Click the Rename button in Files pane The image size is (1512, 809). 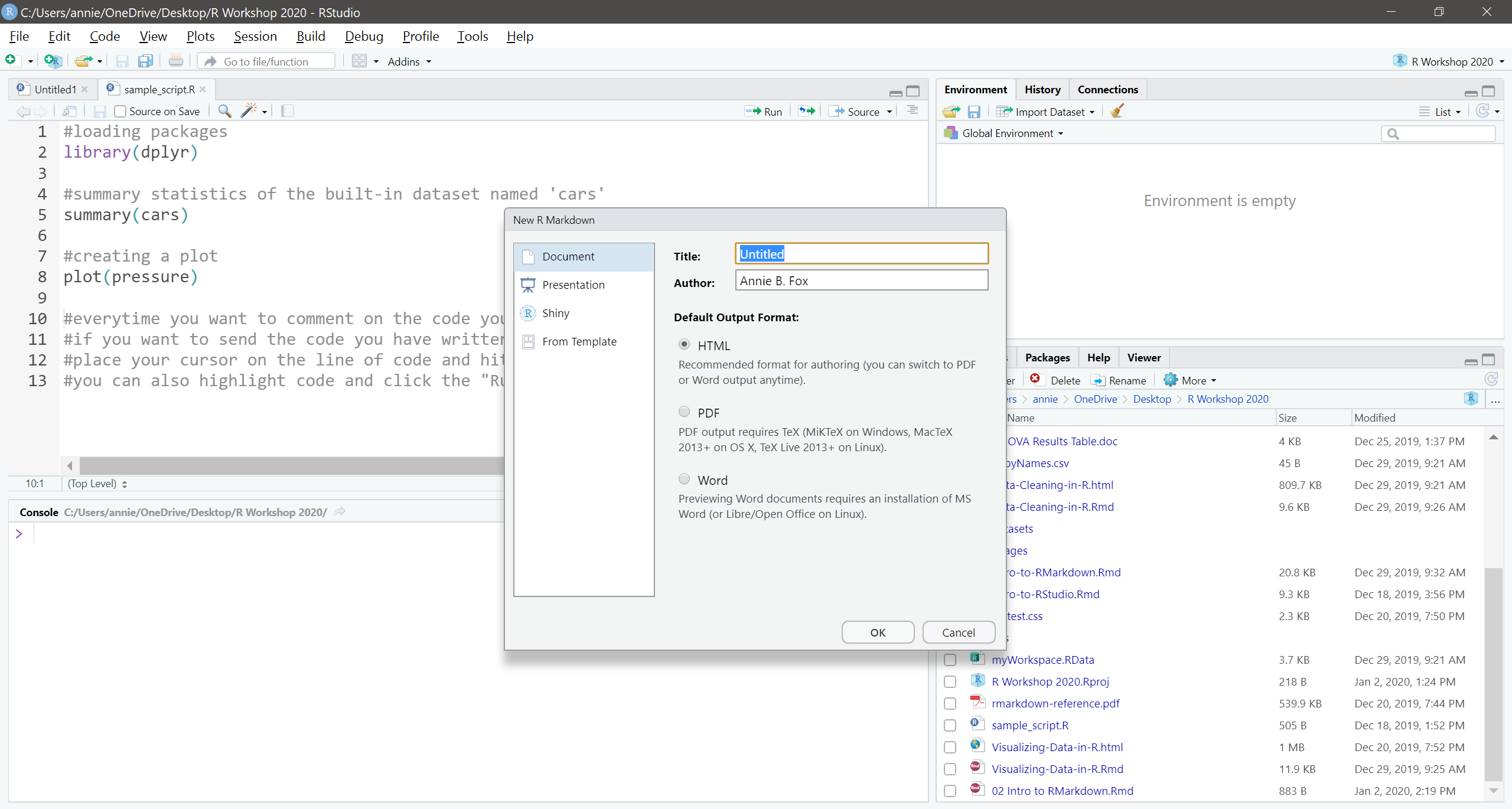1119,381
